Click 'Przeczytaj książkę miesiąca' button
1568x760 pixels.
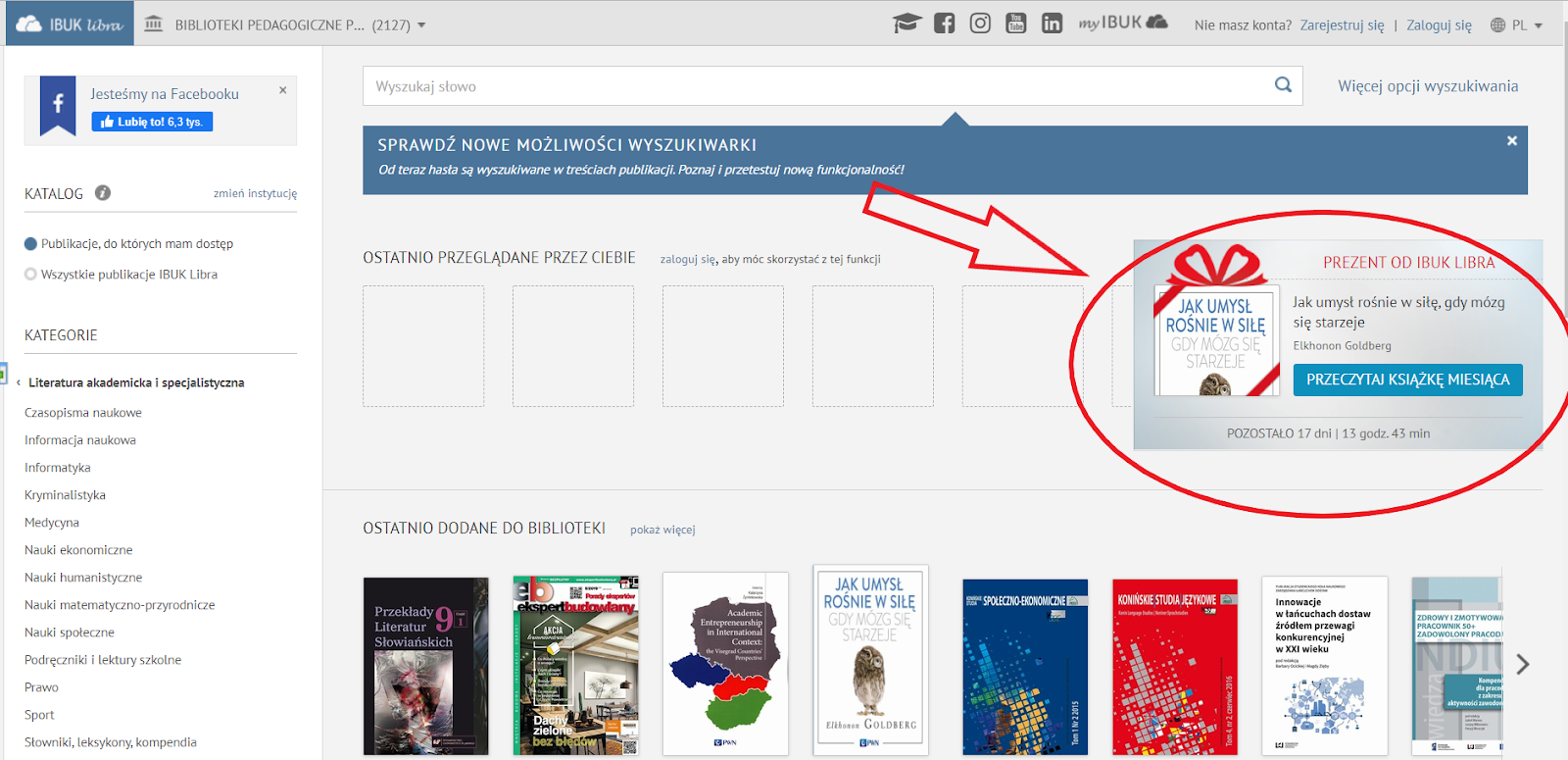pos(1407,380)
